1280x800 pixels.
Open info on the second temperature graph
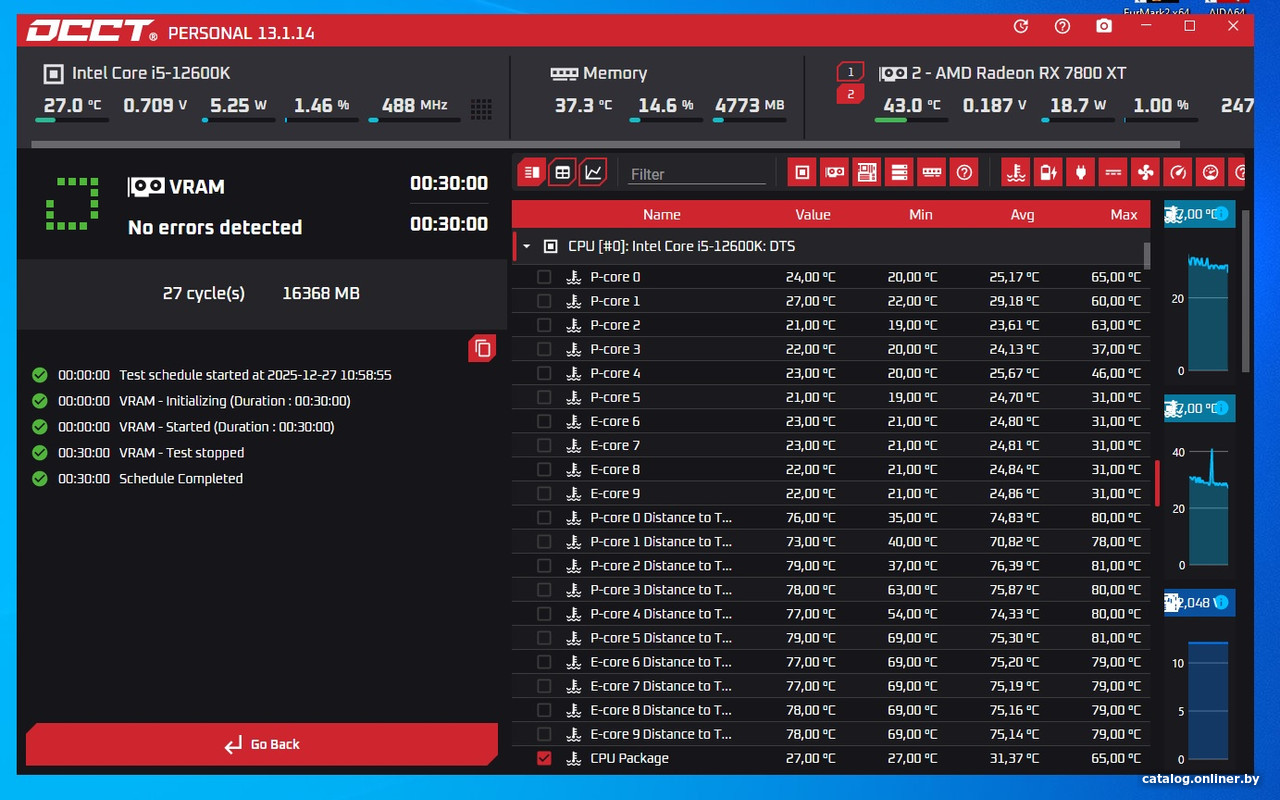coord(1220,408)
